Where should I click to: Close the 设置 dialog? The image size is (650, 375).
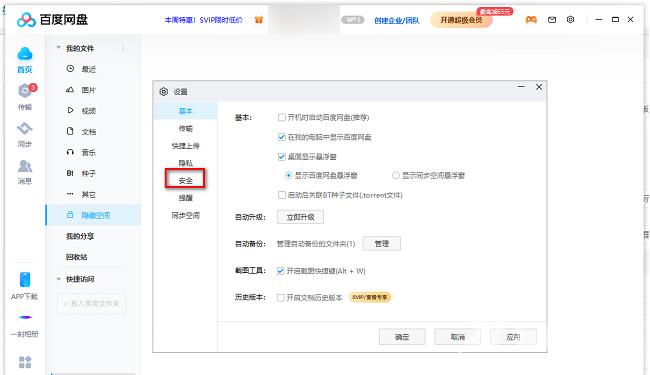pyautogui.click(x=539, y=87)
